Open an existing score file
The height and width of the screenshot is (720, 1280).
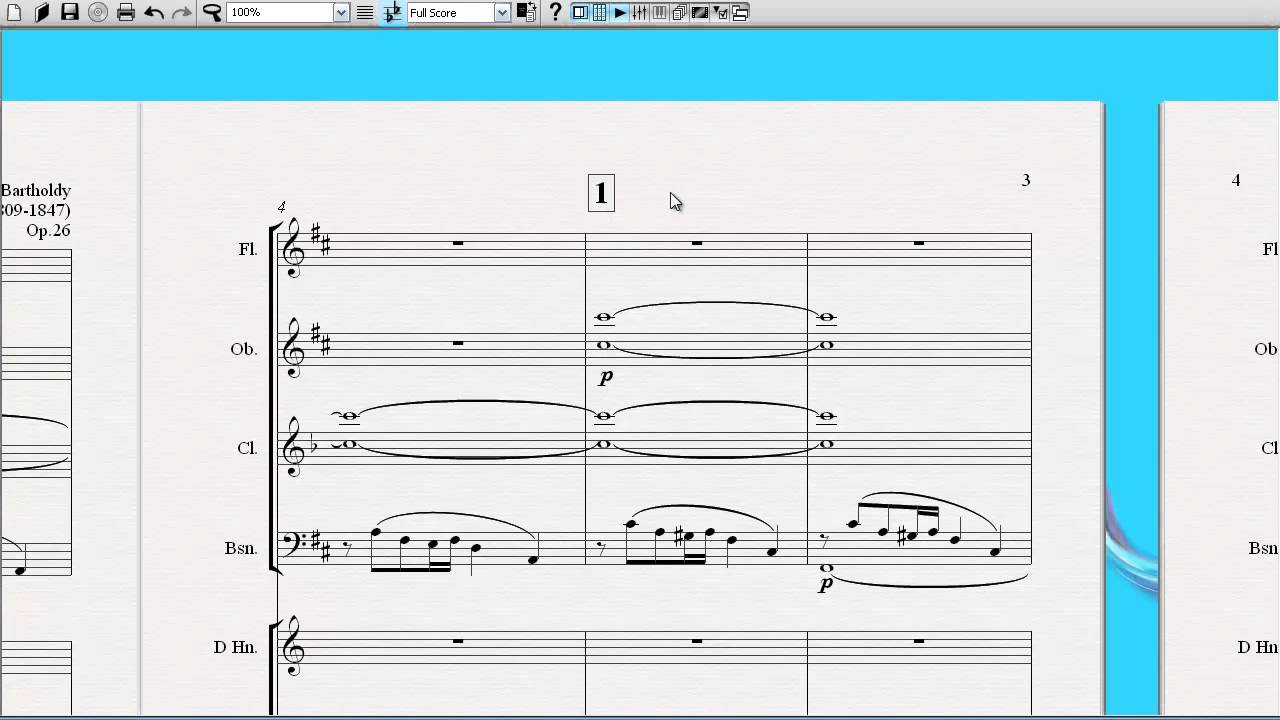(42, 12)
